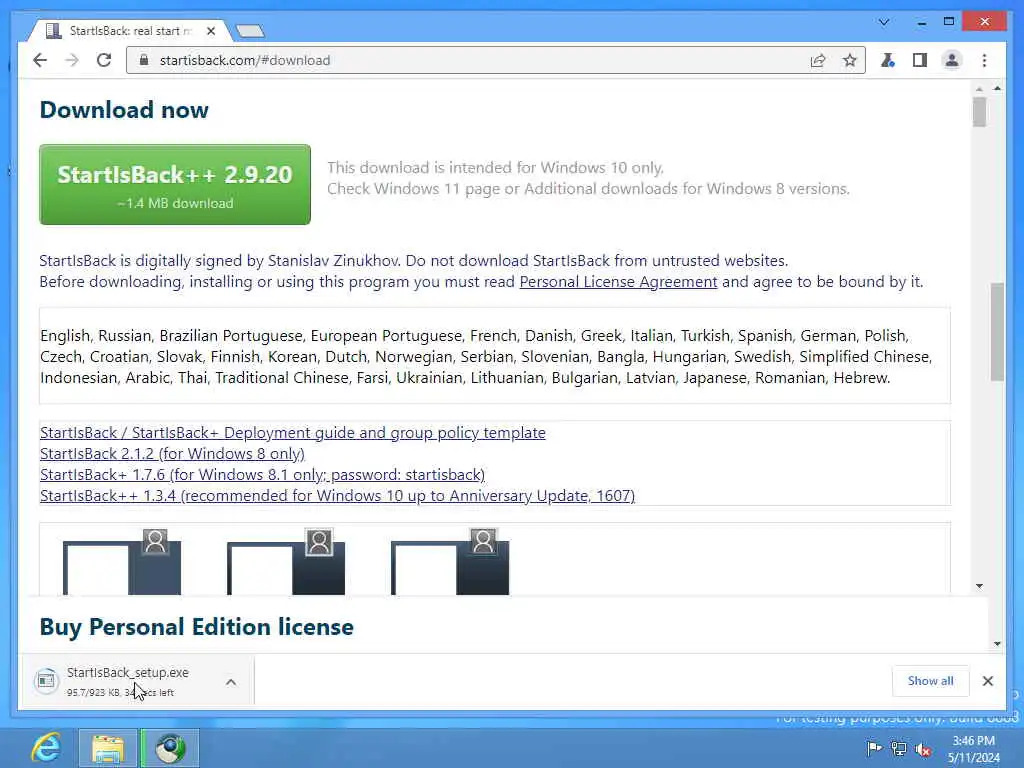This screenshot has height=768, width=1024.
Task: Open Deployment guide and group policy template link
Action: coord(293,432)
